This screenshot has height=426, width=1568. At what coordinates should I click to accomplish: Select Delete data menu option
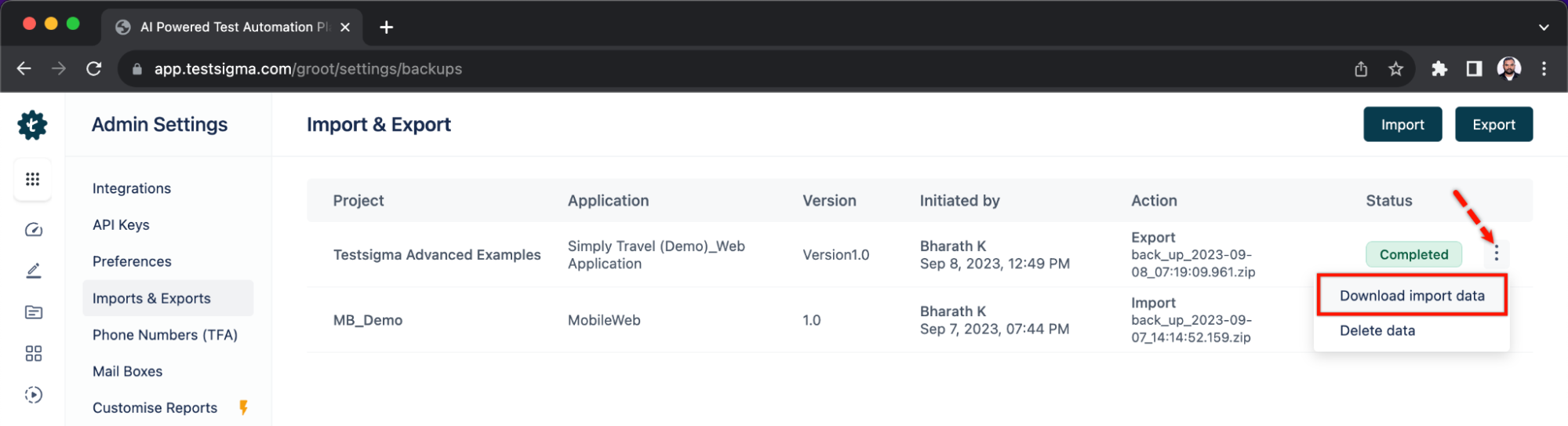pos(1377,330)
